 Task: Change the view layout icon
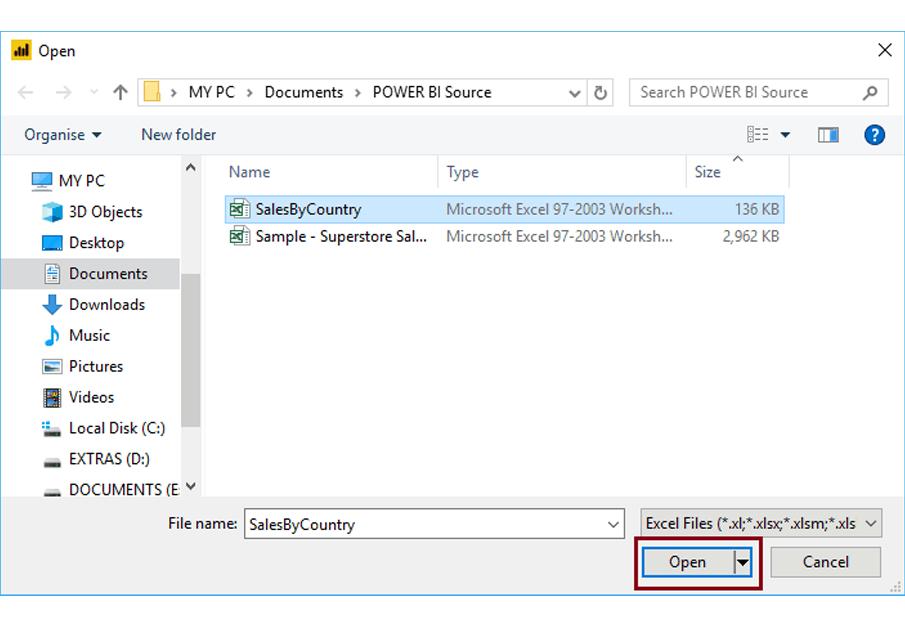point(758,135)
